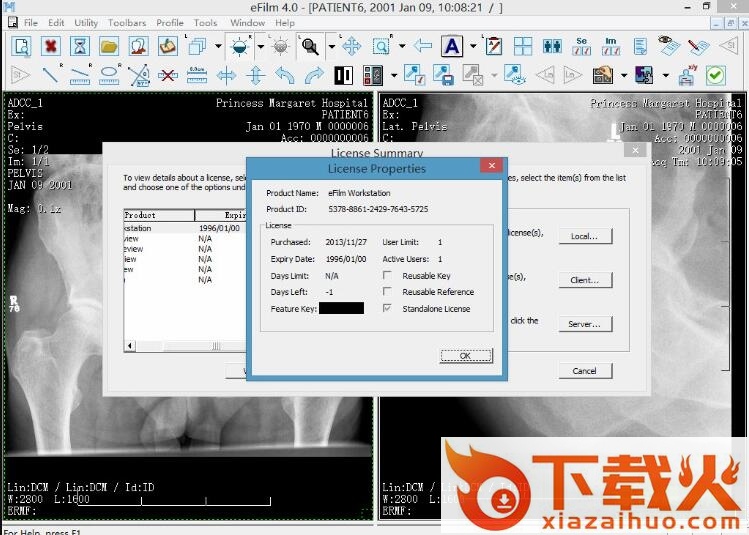
Task: Expand dropdown beside hand hanging-protocol icon
Action: pyautogui.click(x=623, y=75)
